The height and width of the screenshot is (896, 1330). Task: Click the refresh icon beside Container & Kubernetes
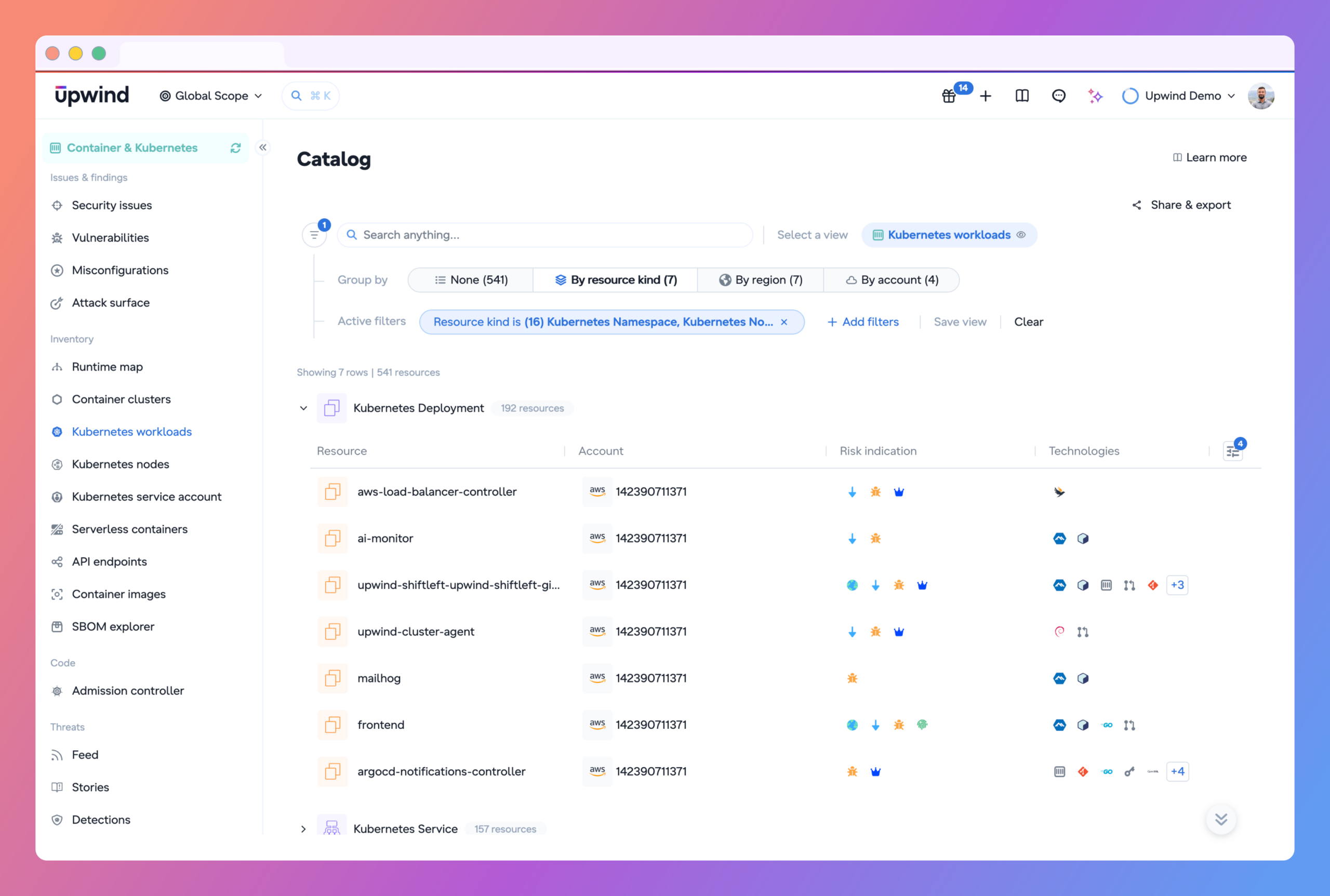pos(235,148)
